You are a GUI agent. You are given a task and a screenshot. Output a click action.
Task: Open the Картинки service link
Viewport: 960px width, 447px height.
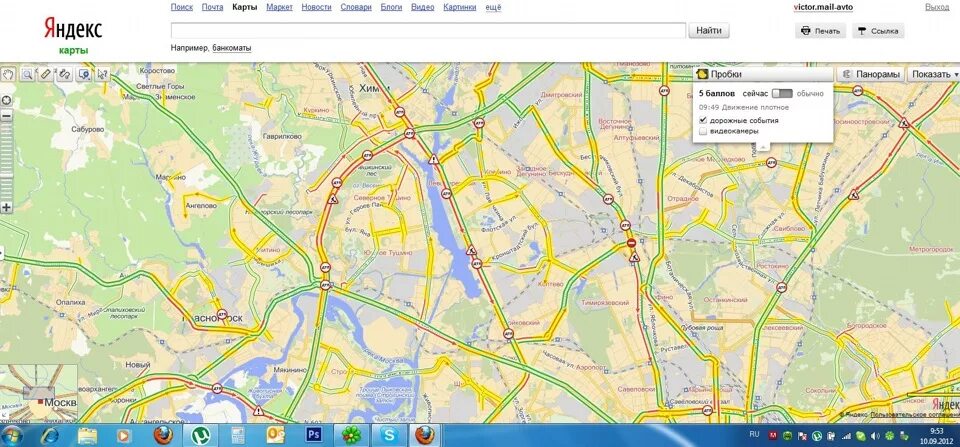click(459, 7)
